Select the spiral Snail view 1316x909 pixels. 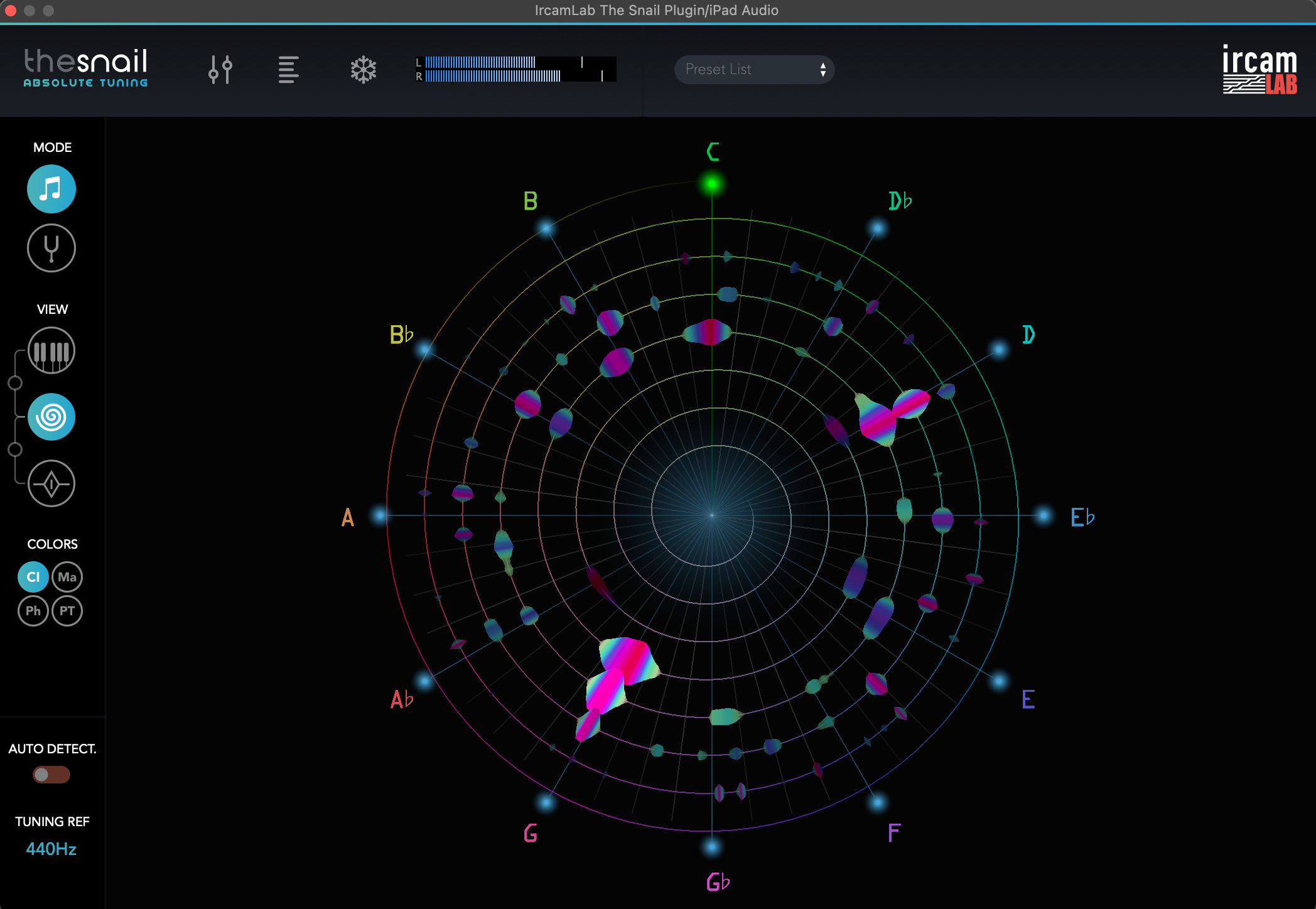(51, 417)
